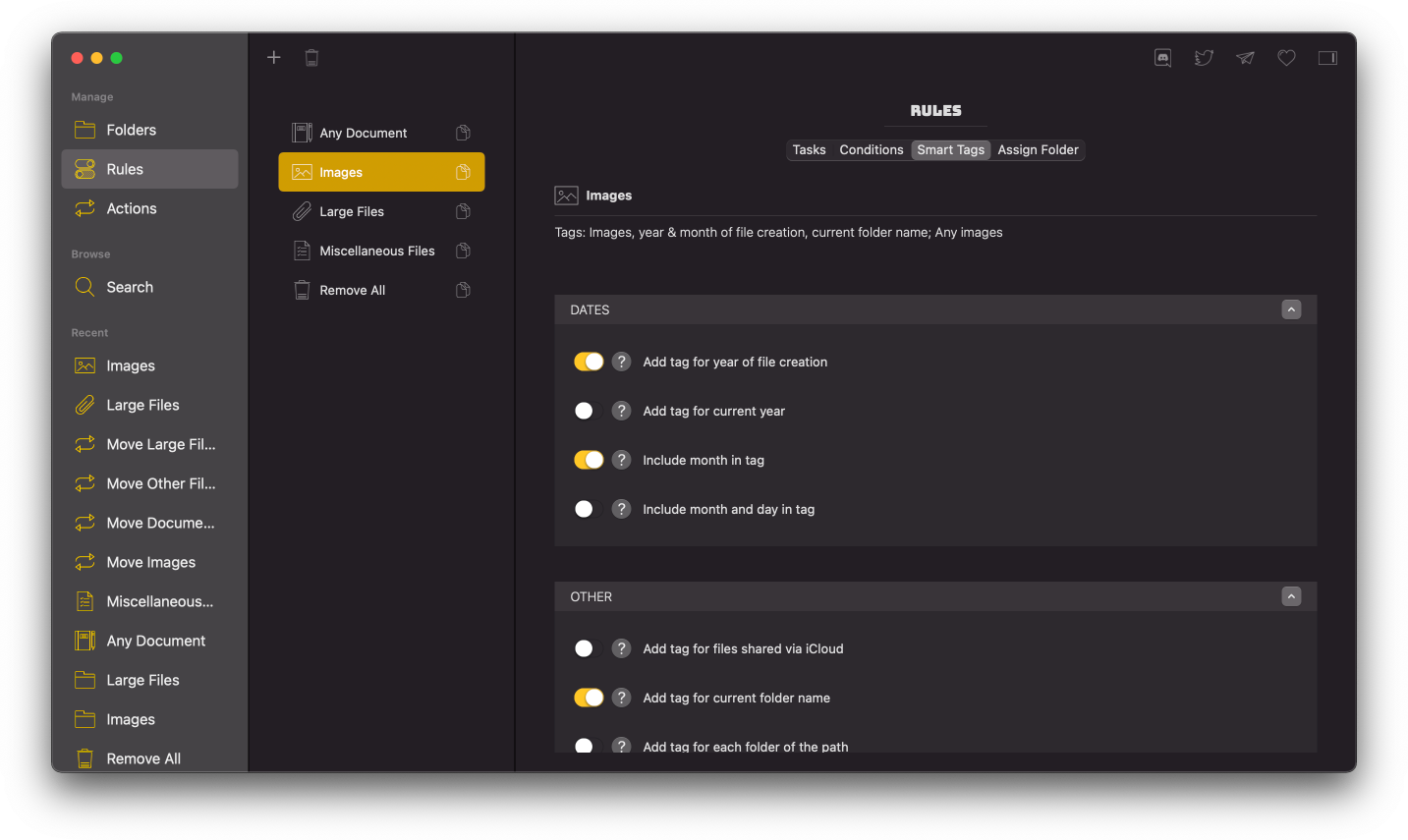Enable Add tag for files shared via iCloud
This screenshot has width=1408, height=840.
585,648
